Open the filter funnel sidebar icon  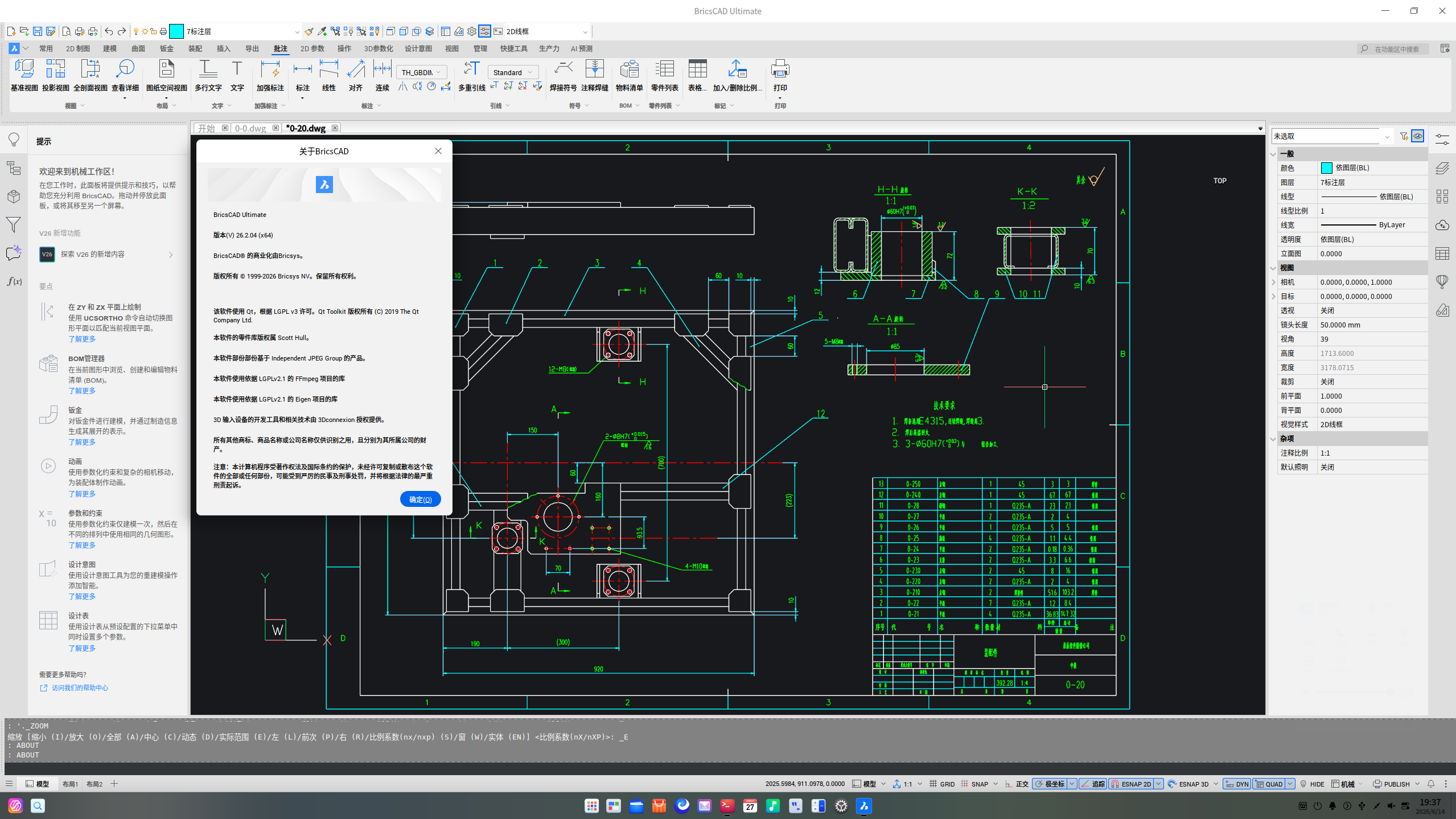coord(14,225)
